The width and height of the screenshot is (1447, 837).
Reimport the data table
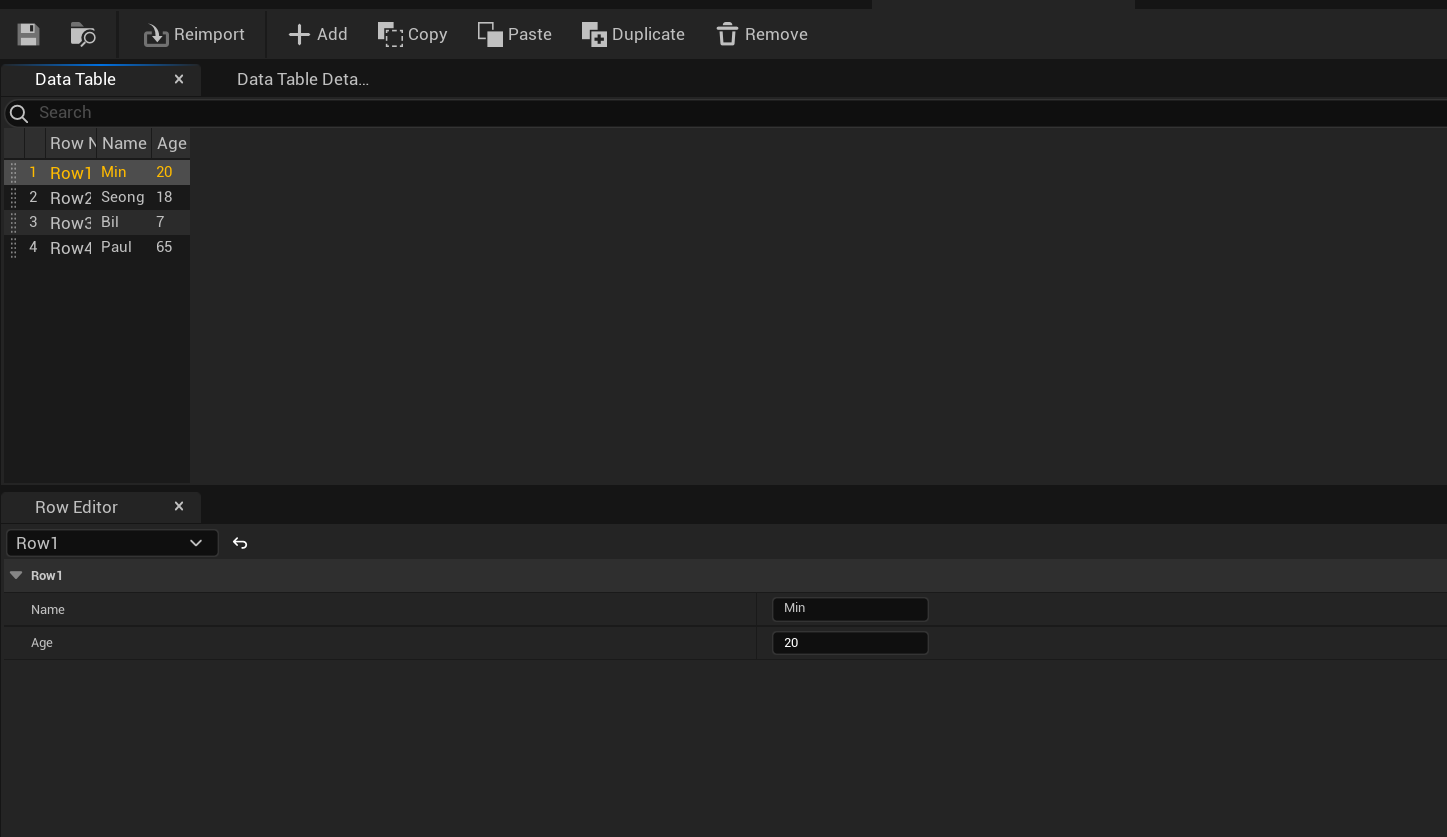[x=194, y=35]
